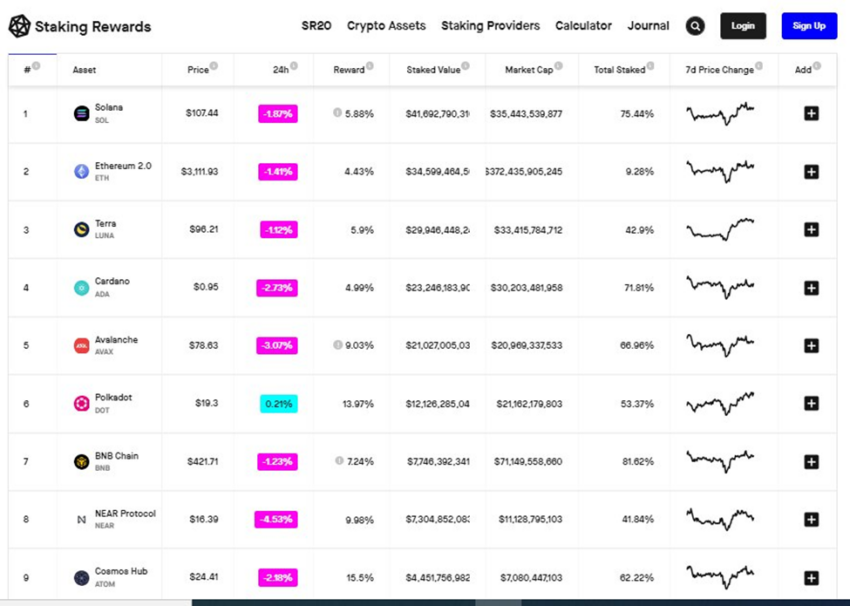Open the NEAR Protocol asset link
The image size is (850, 606).
coord(125,513)
